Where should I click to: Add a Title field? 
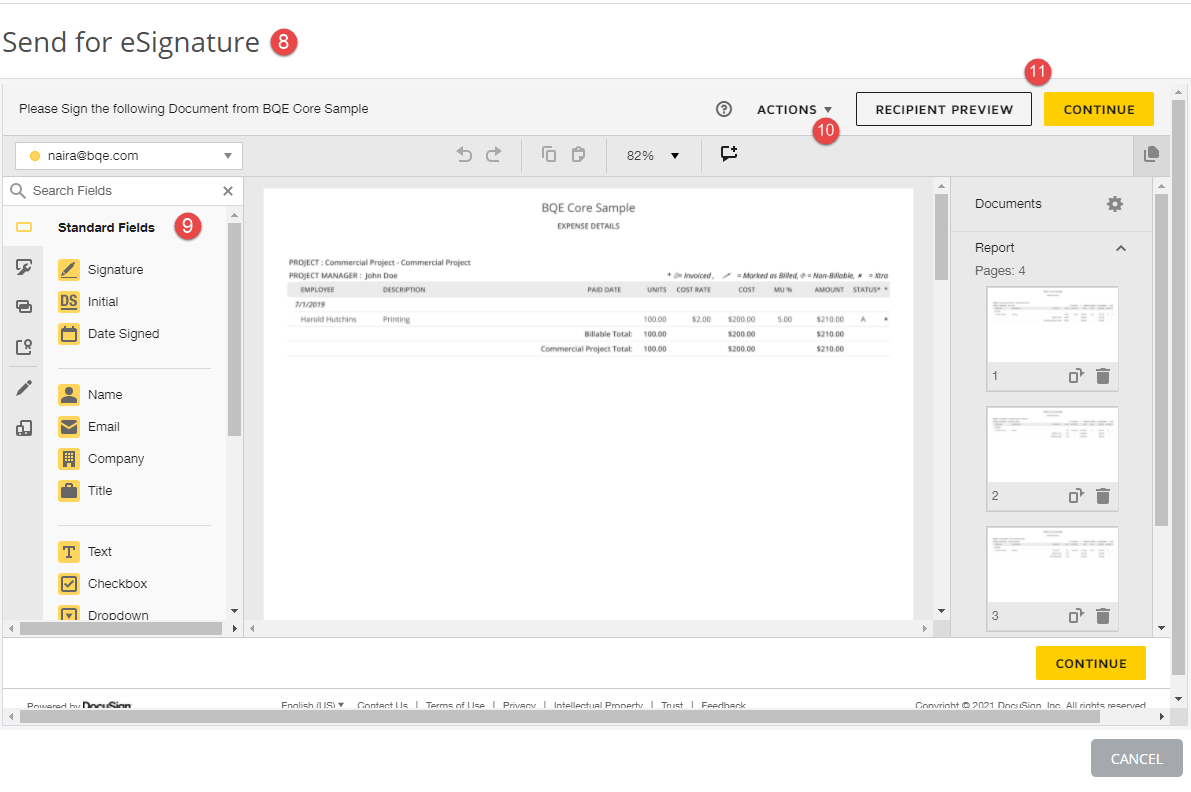85,491
